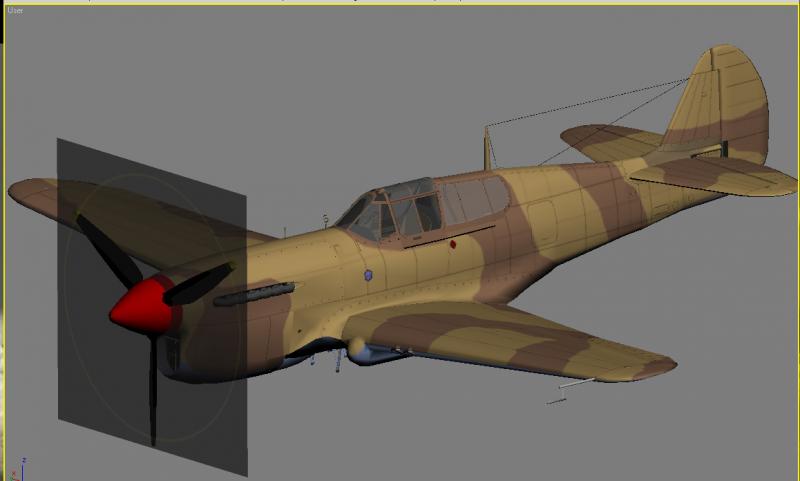Select the landing gear fairing under the wing
The width and height of the screenshot is (800, 481).
coord(375,351)
